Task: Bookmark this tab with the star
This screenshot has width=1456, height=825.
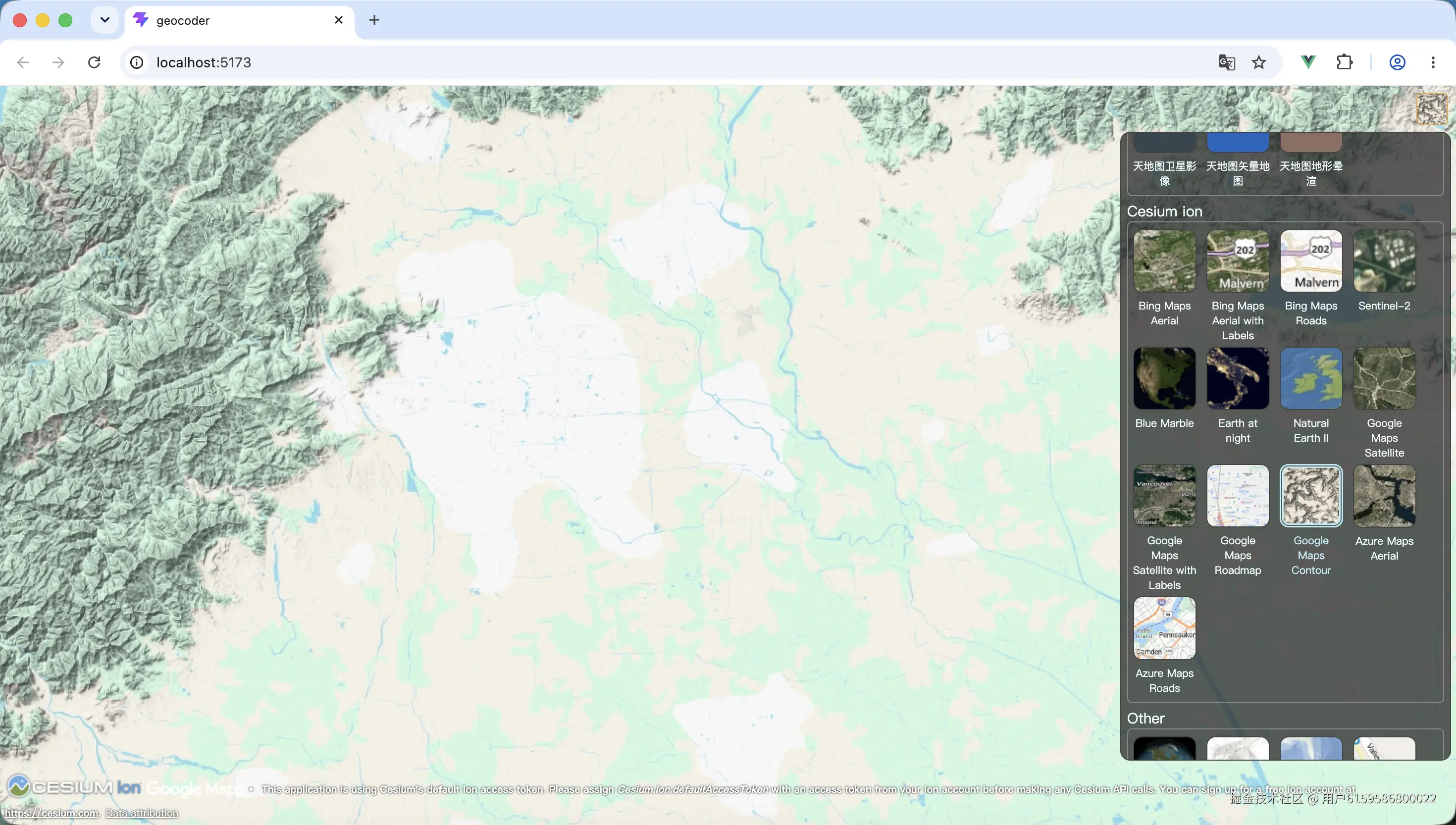Action: [1258, 62]
